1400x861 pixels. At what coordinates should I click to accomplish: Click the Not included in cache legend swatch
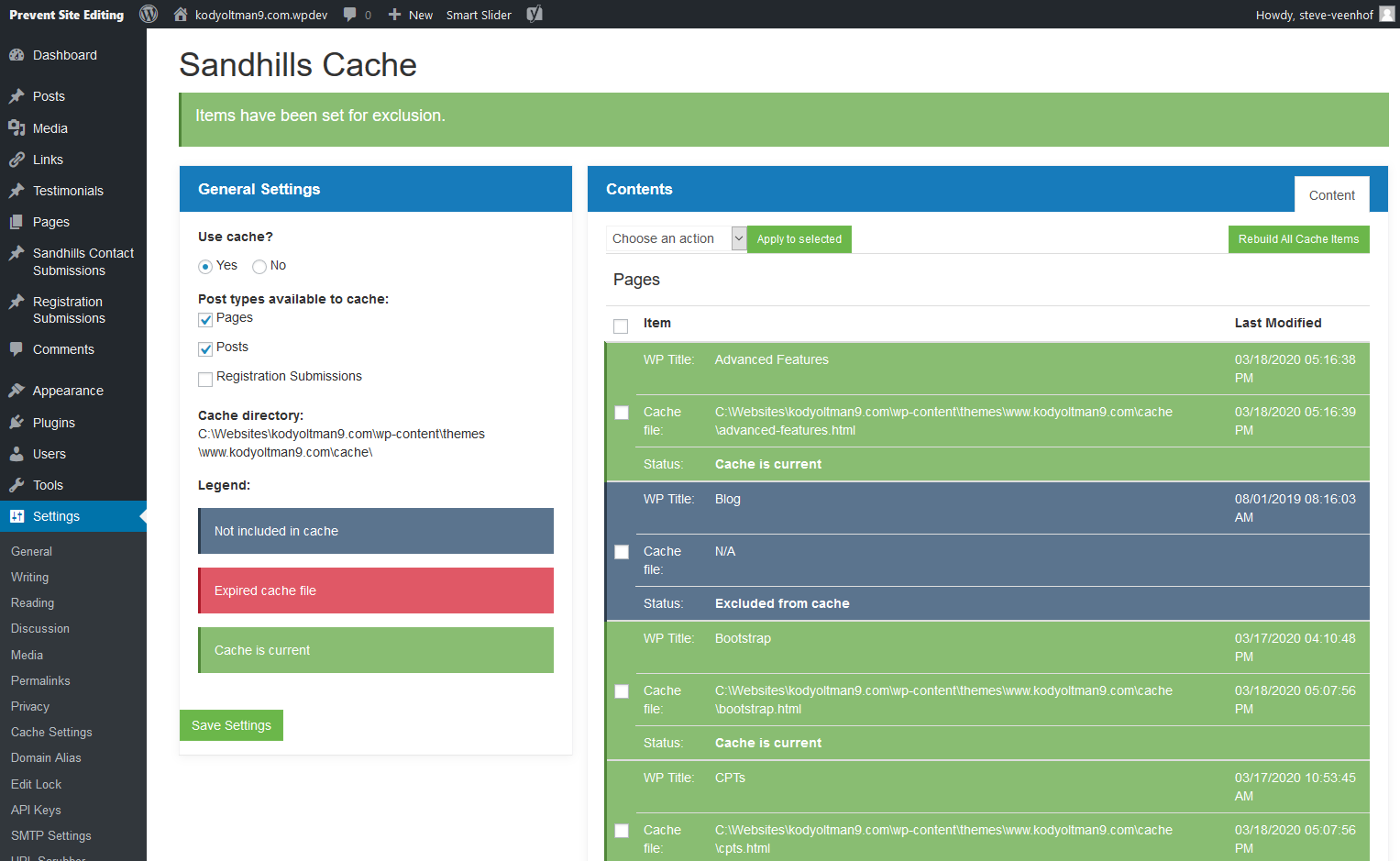pos(376,531)
